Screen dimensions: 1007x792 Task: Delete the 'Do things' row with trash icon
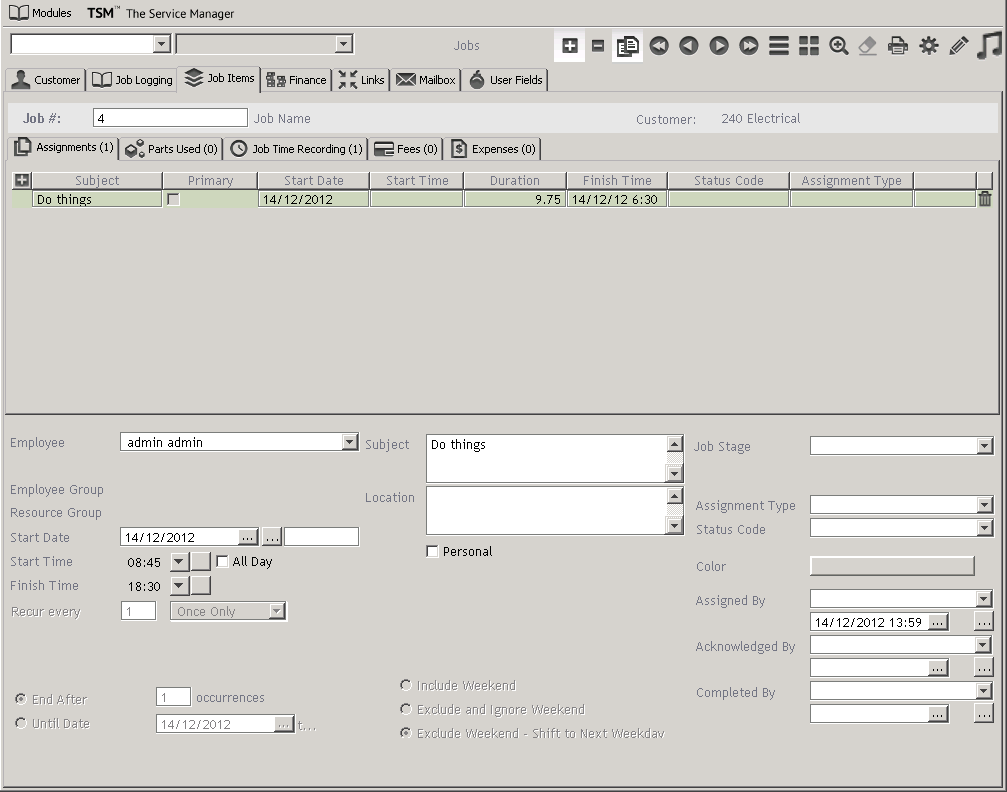coord(985,199)
